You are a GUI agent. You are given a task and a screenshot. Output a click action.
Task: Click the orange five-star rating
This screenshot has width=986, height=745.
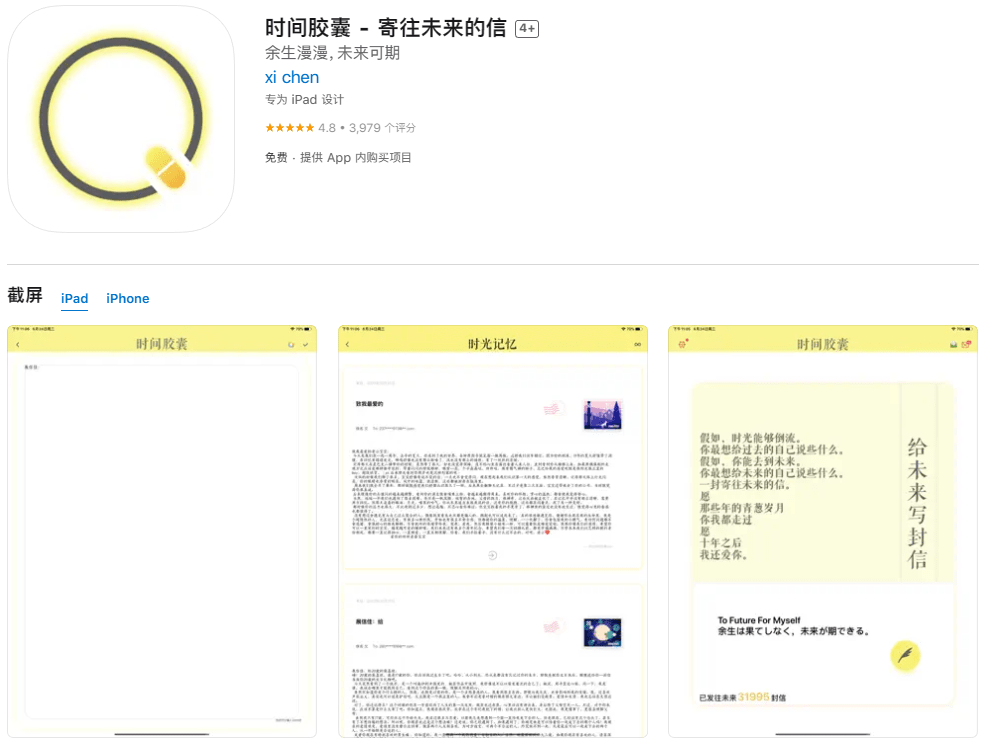pos(289,128)
